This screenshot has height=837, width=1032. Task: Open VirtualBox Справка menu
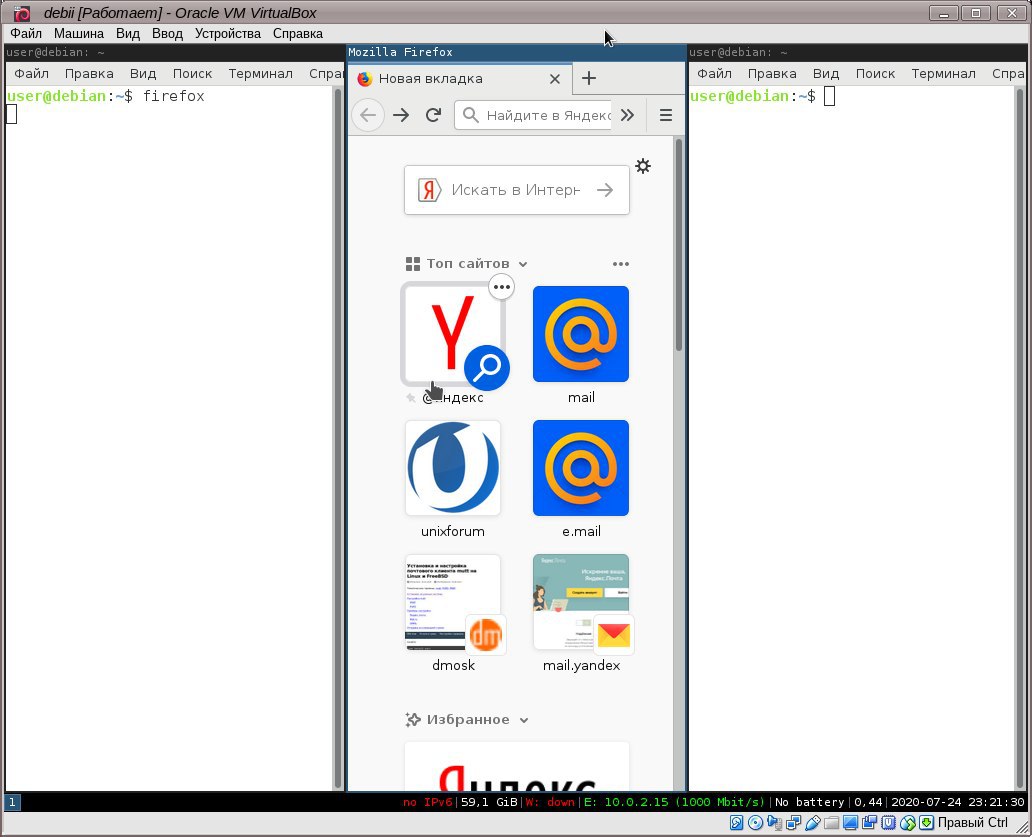[297, 34]
